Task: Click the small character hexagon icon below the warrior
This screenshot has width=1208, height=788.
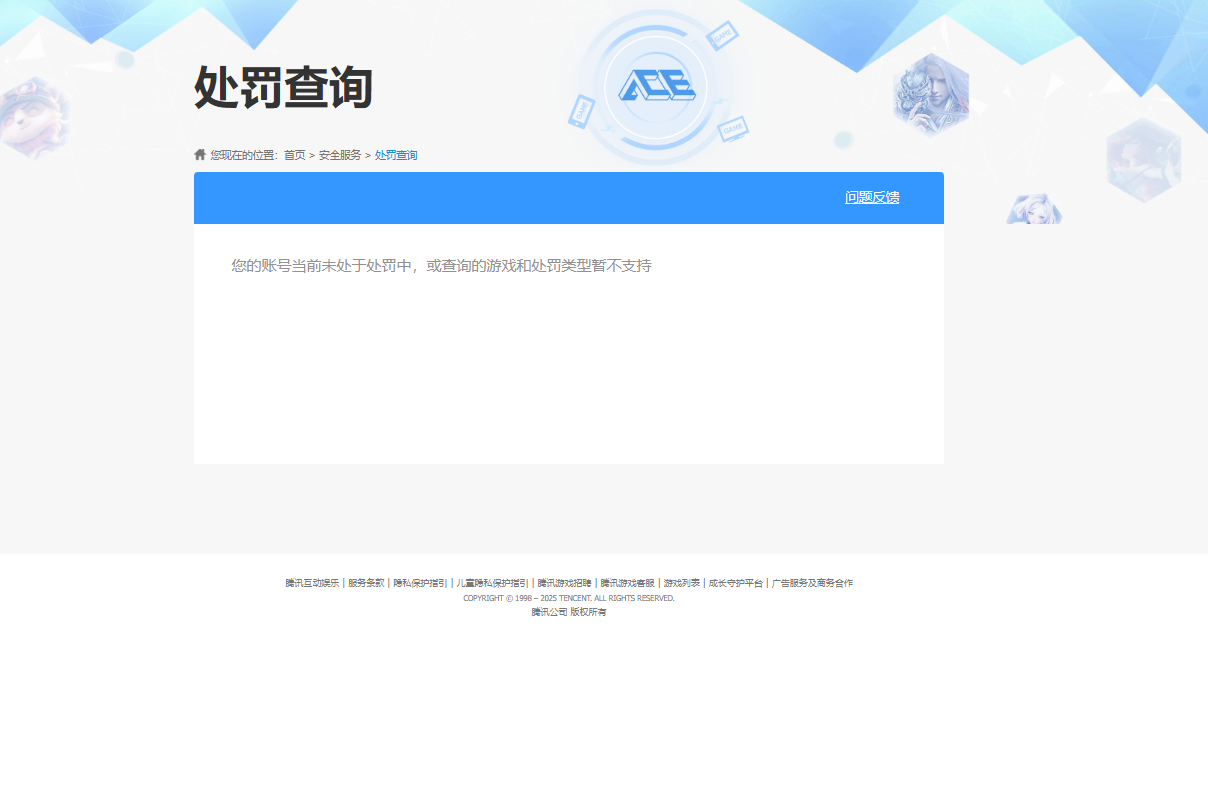Action: (1032, 211)
